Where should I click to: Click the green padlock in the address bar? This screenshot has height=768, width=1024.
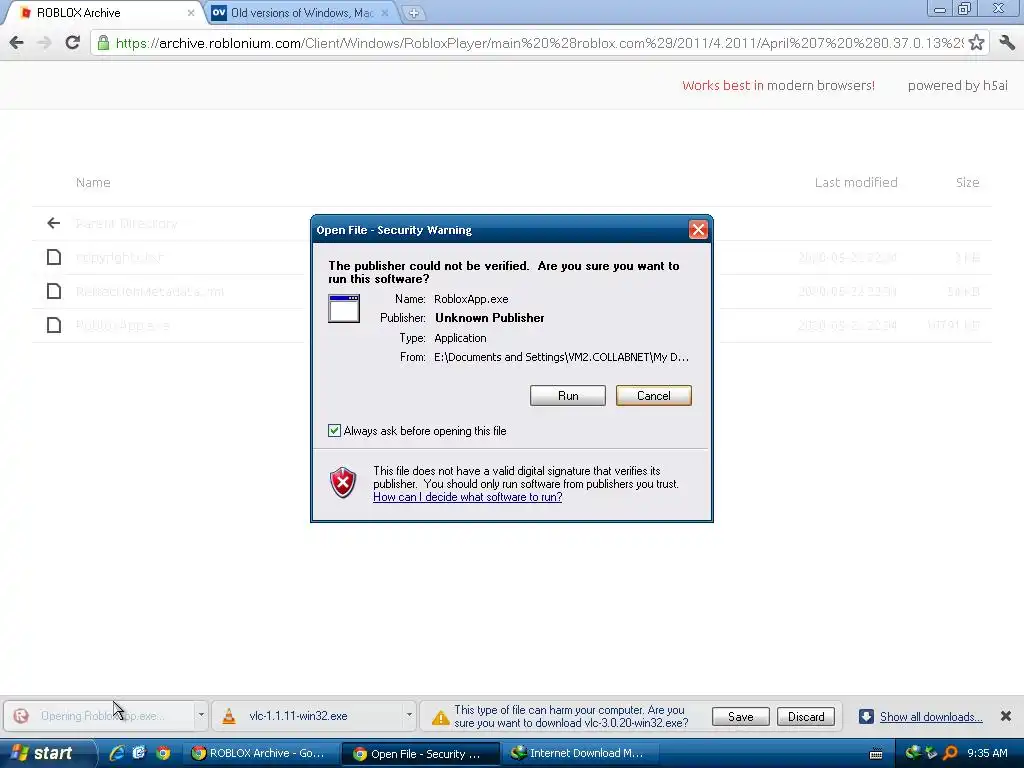tap(103, 43)
